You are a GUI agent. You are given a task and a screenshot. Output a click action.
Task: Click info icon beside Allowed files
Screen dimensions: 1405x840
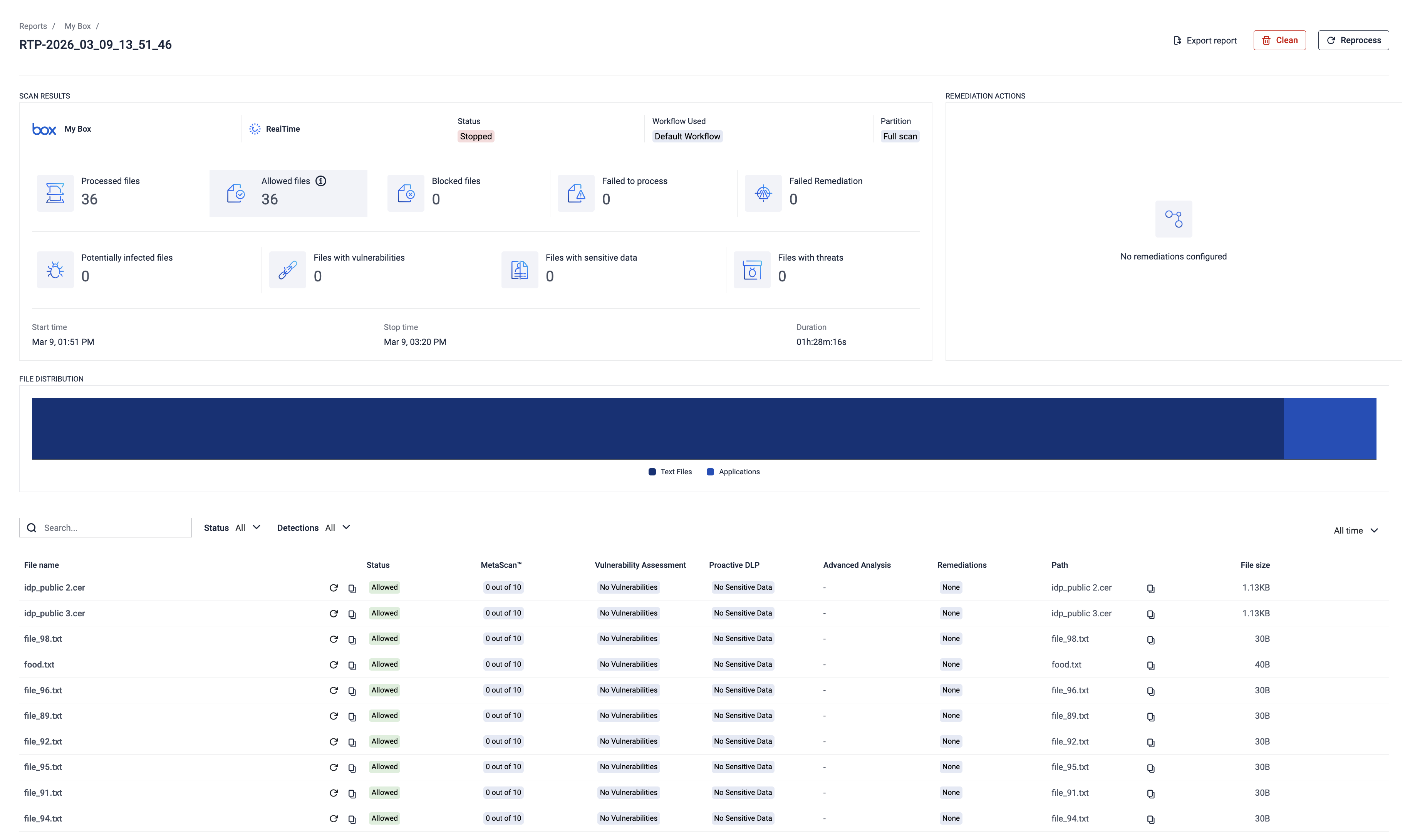(x=320, y=181)
